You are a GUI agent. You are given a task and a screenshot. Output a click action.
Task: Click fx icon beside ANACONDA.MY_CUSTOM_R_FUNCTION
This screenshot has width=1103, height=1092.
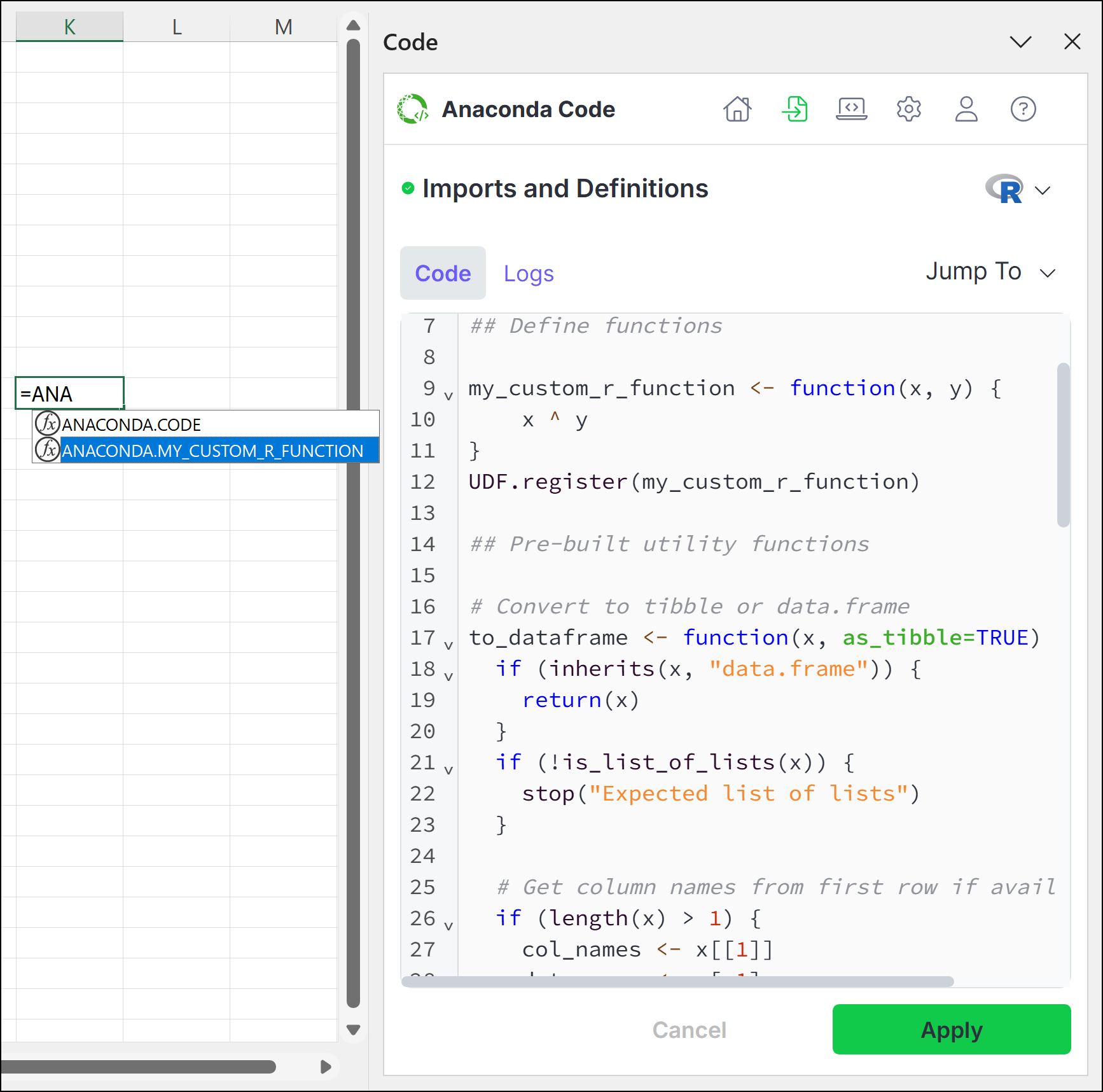tap(48, 449)
